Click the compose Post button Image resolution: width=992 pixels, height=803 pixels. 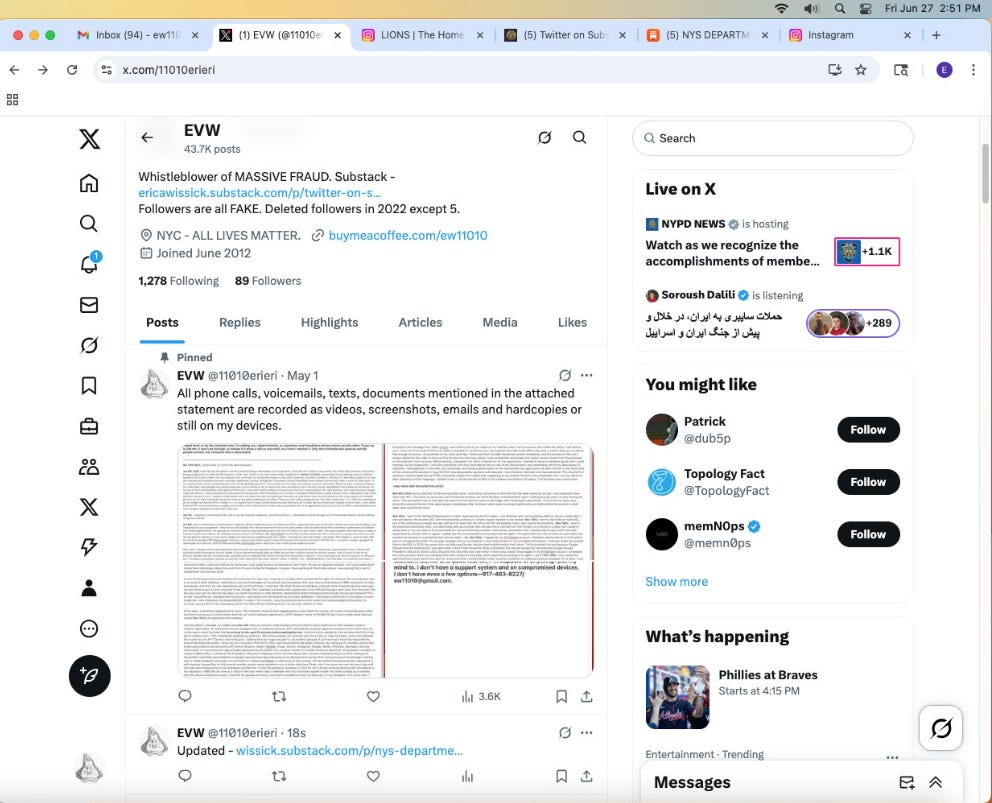pyautogui.click(x=89, y=676)
